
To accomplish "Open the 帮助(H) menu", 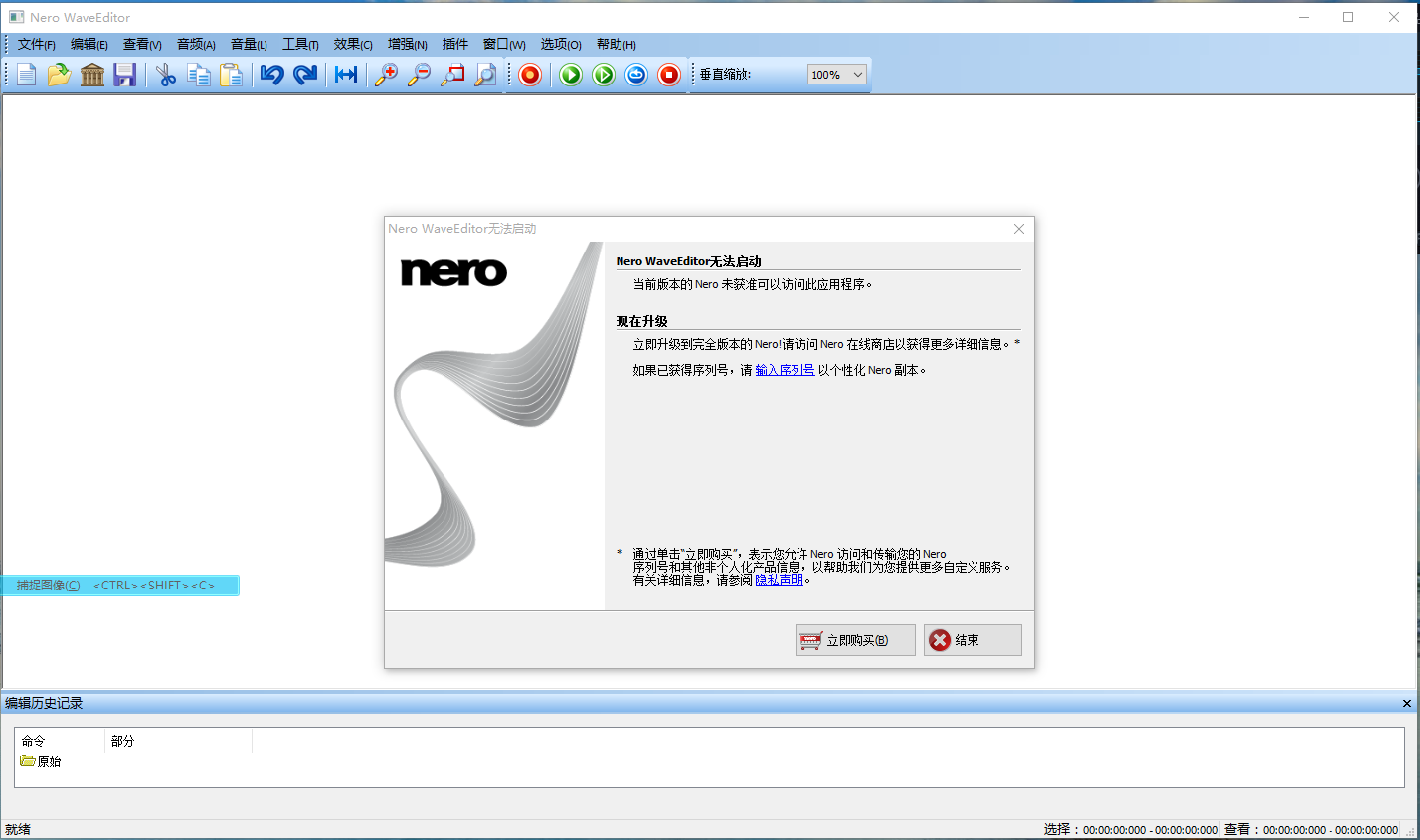I will (x=617, y=45).
